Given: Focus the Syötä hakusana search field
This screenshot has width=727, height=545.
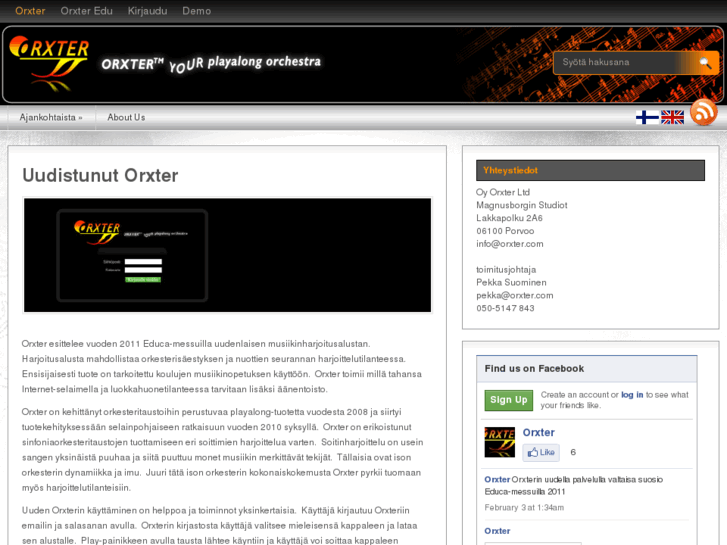Looking at the screenshot, I should tap(621, 62).
